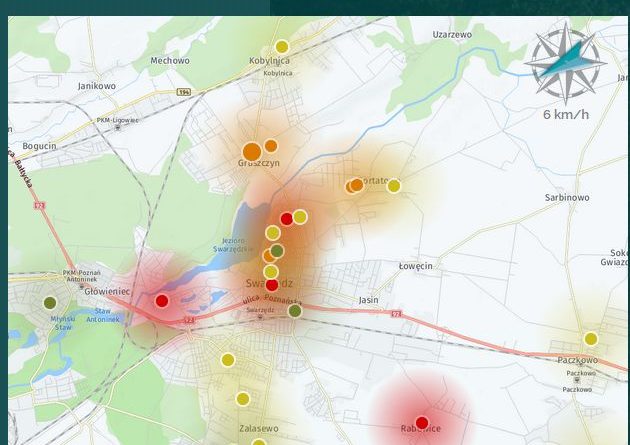Image resolution: width=630 pixels, height=445 pixels.
Task: Select the PKM-Ligowiec station label
Action: click(118, 120)
